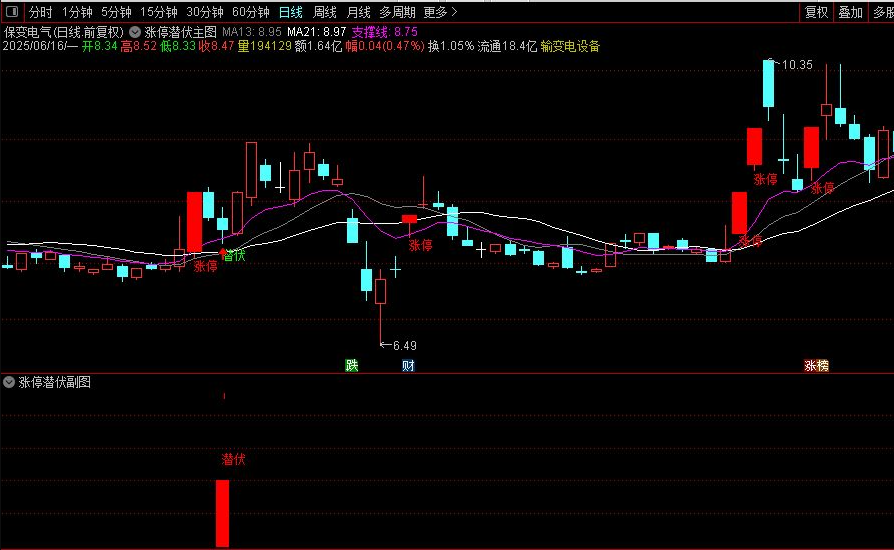The height and width of the screenshot is (550, 894).
Task: Click the green 跌 event marker
Action: click(x=352, y=365)
